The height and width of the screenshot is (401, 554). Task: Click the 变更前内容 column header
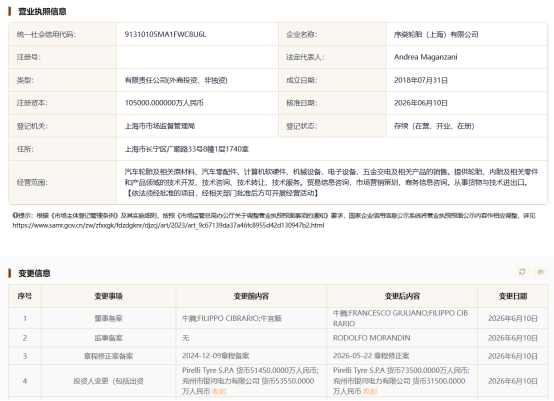pos(251,296)
